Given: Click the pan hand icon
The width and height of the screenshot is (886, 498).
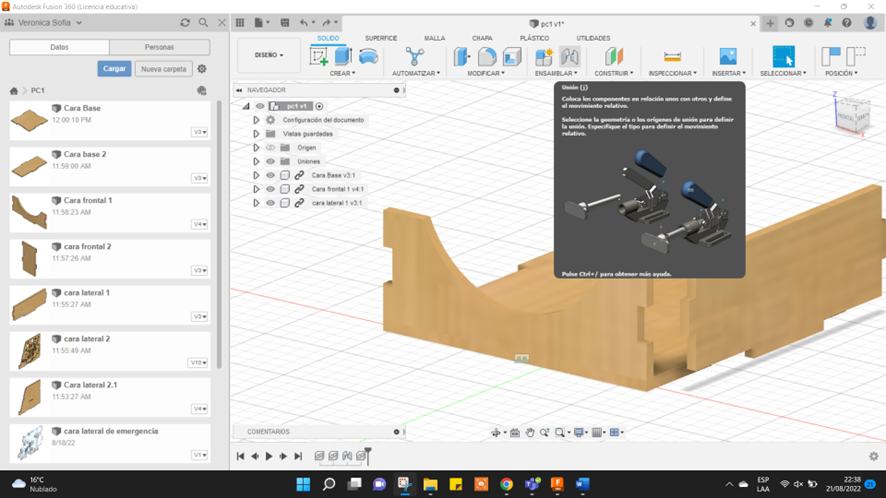Looking at the screenshot, I should 529,432.
